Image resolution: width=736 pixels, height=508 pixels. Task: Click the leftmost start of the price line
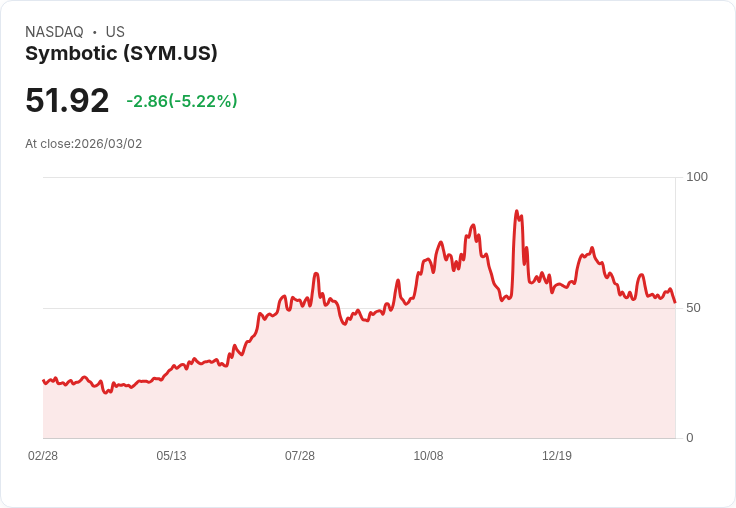click(43, 381)
